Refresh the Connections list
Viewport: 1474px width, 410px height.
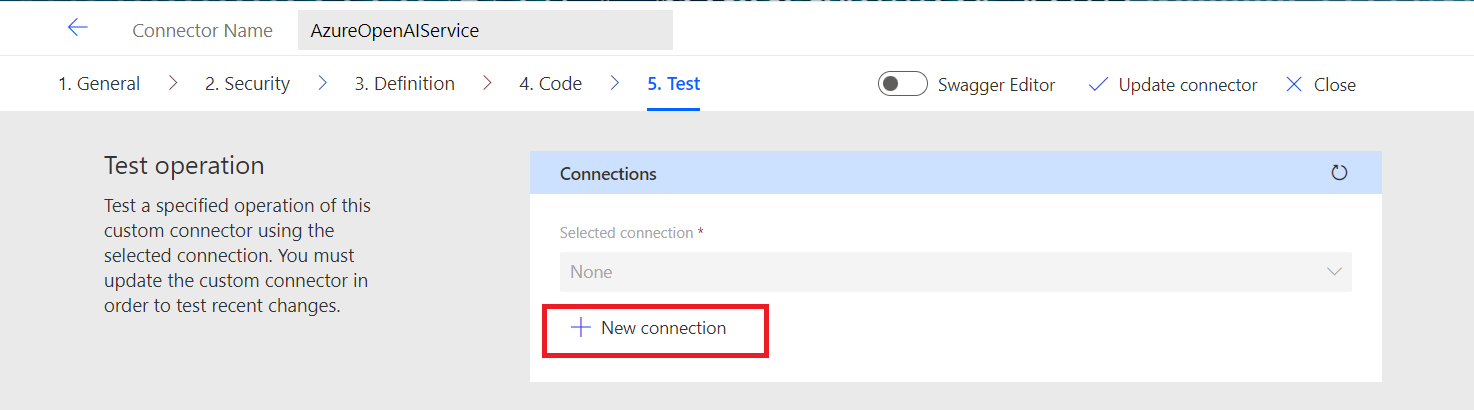tap(1339, 173)
